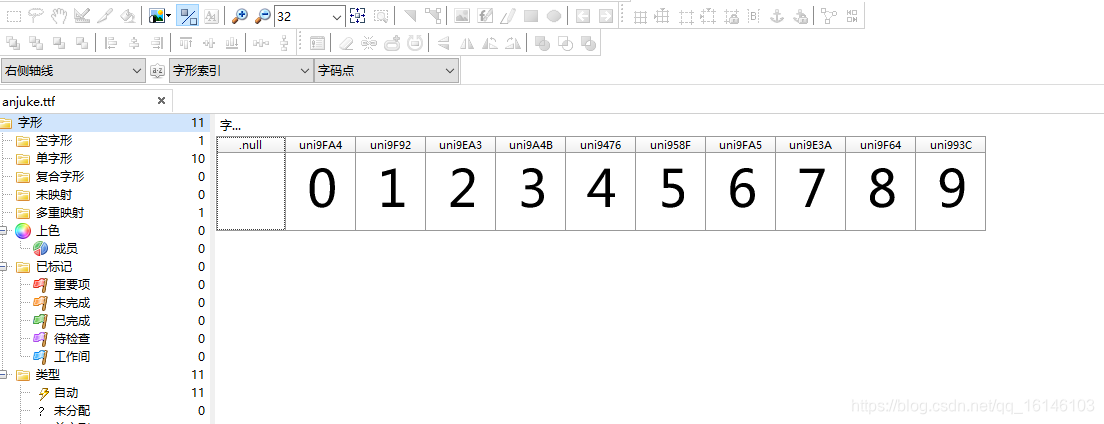Collapse the 类型 tree node
Screen dimensions: 1104x424
(x=4, y=375)
